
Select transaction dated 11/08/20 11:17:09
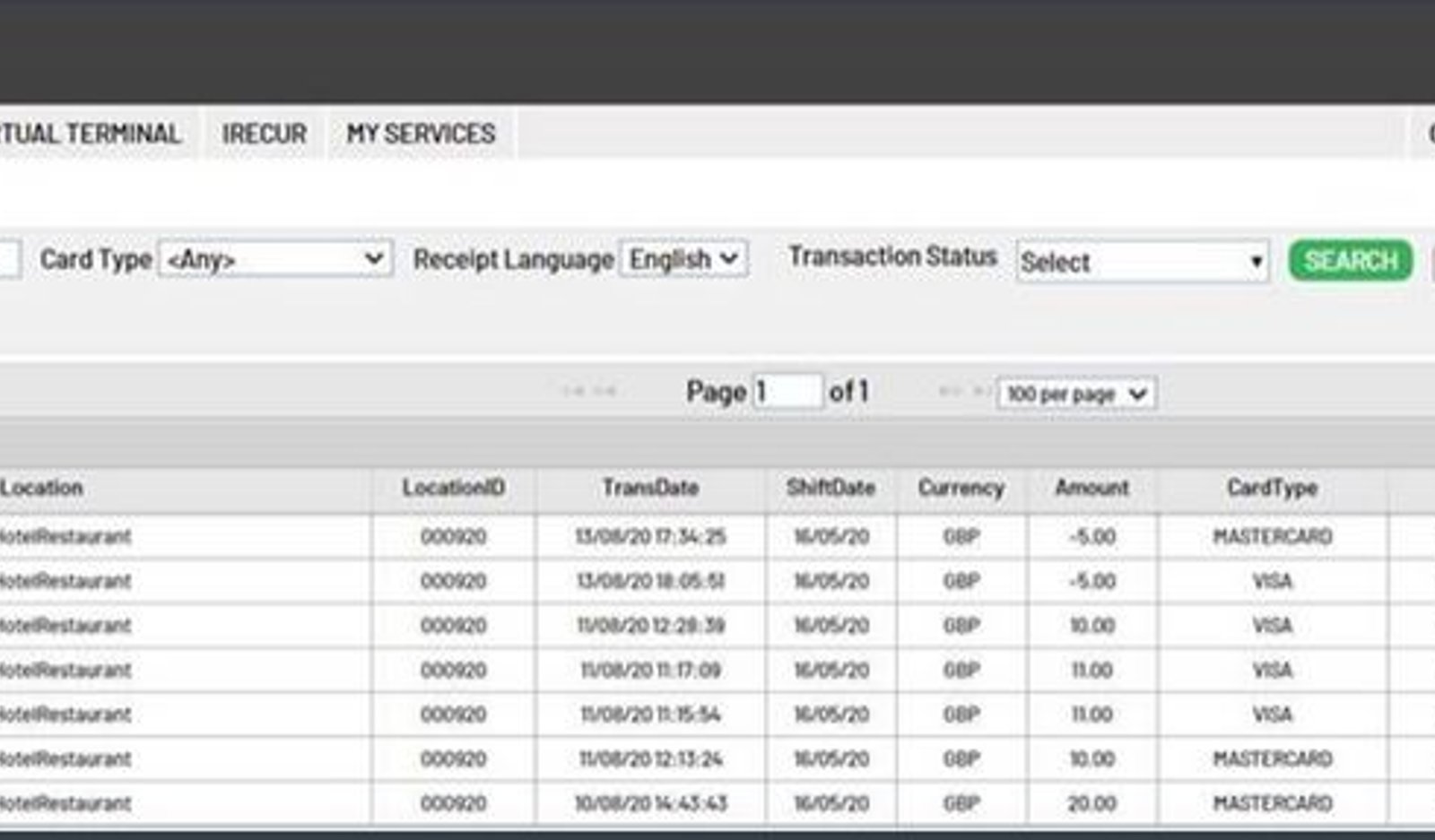click(x=650, y=670)
